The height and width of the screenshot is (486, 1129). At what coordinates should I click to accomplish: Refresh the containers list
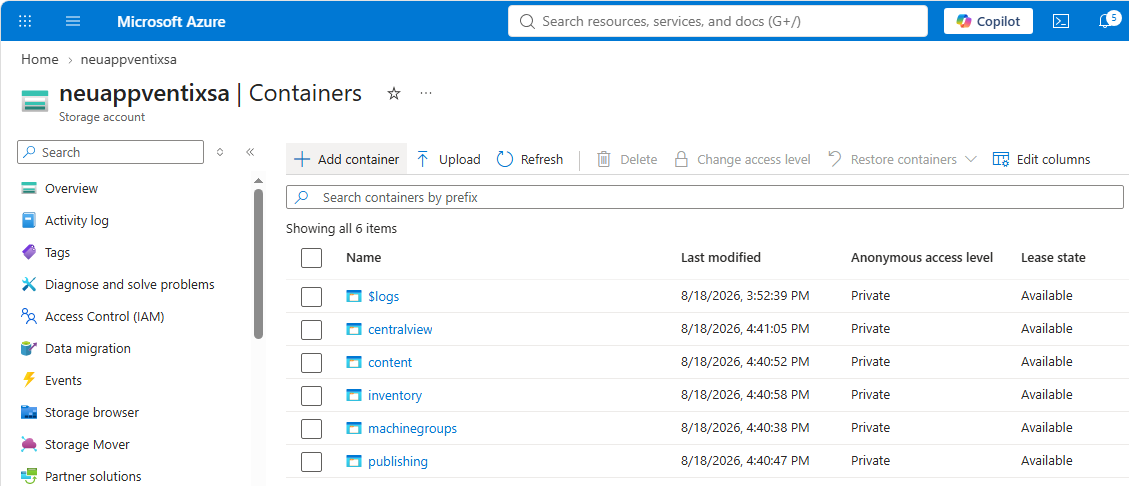pyautogui.click(x=530, y=159)
